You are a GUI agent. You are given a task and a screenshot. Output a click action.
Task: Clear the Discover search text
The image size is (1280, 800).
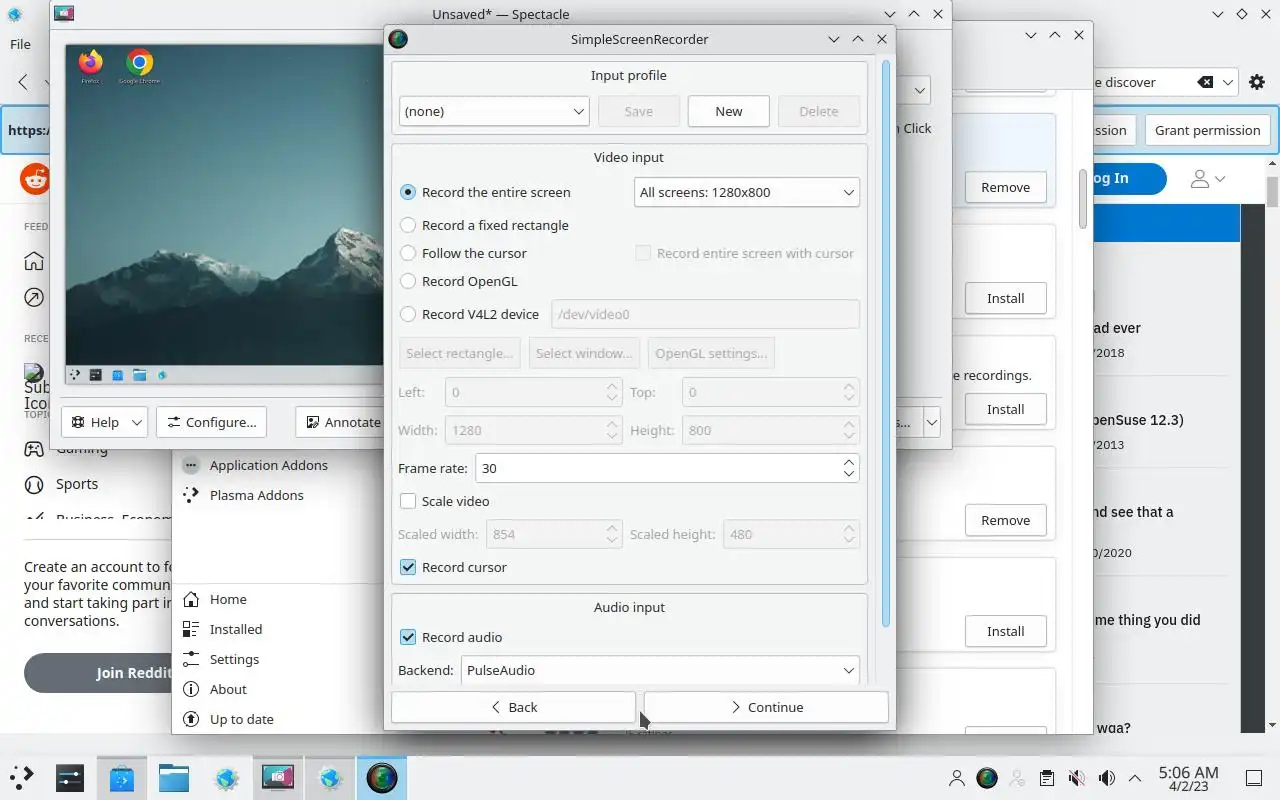click(x=1206, y=82)
